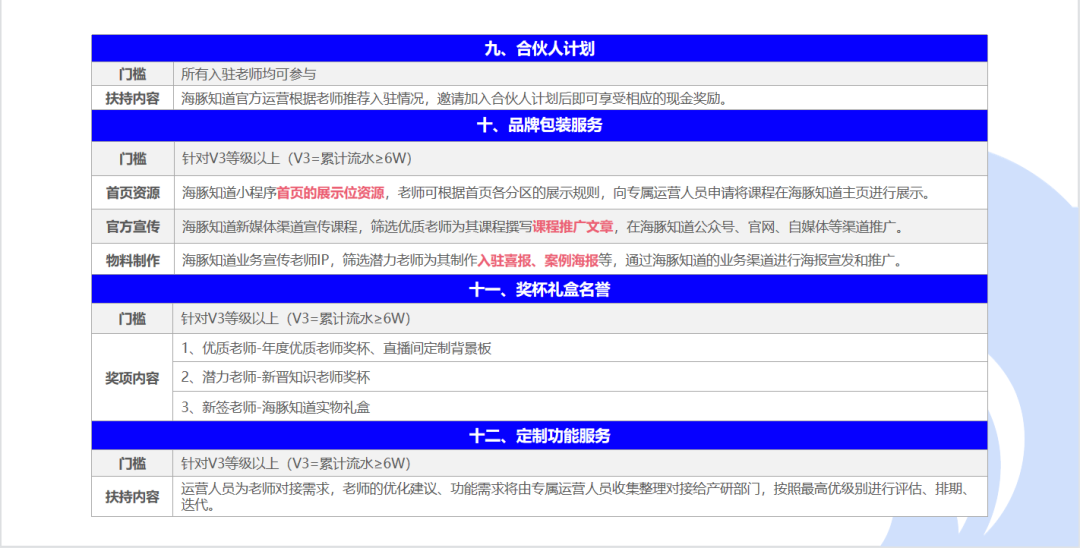Click the '奖项内容' row label
The image size is (1080, 548).
(x=132, y=378)
